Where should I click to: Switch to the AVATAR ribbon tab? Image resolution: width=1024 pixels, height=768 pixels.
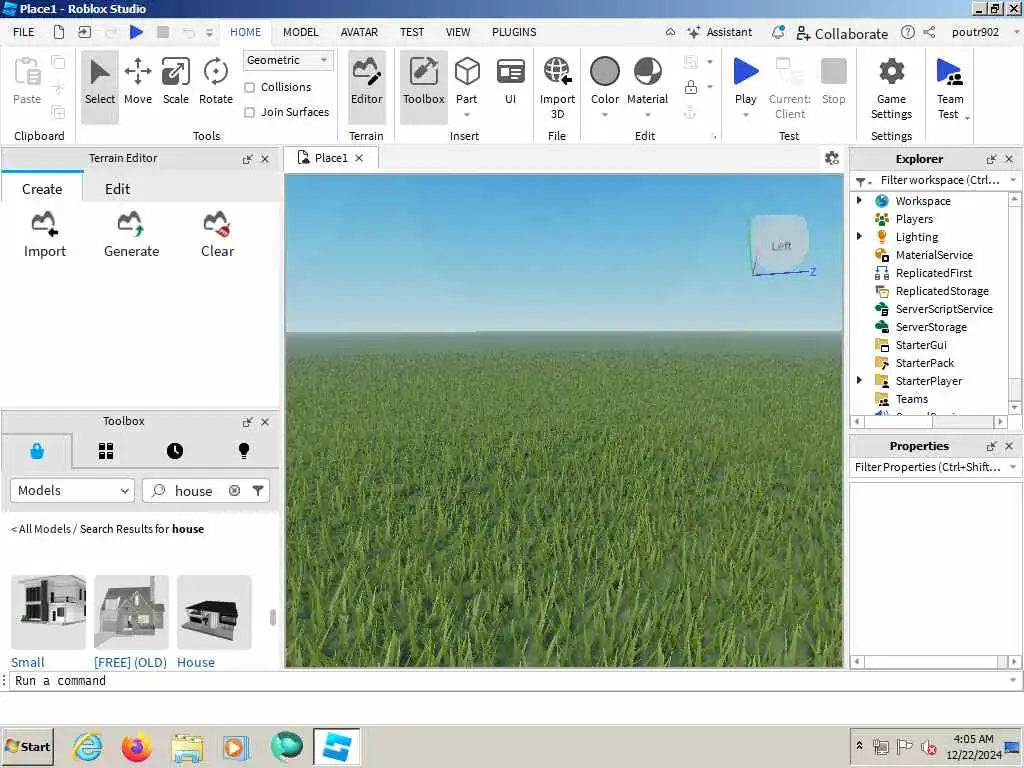tap(359, 32)
